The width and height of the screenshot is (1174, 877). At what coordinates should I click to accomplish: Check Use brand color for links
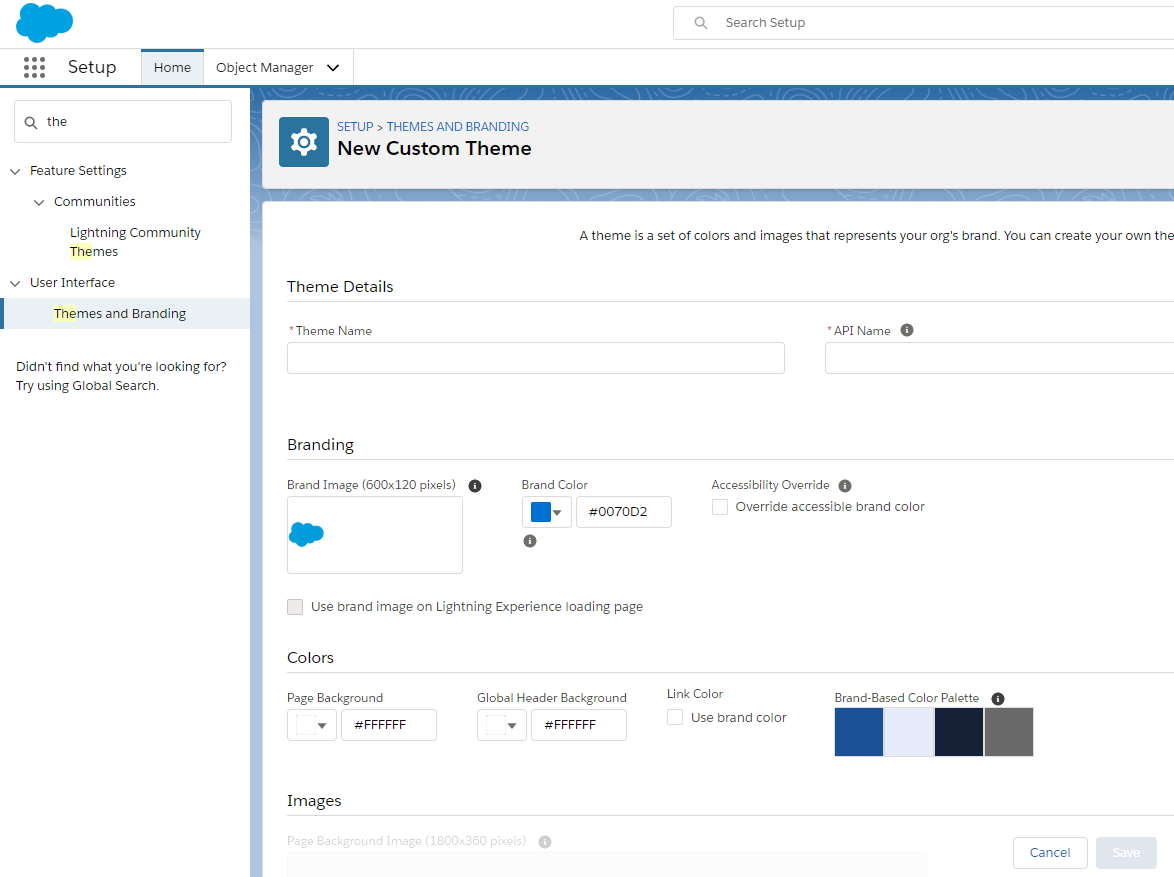[x=675, y=717]
